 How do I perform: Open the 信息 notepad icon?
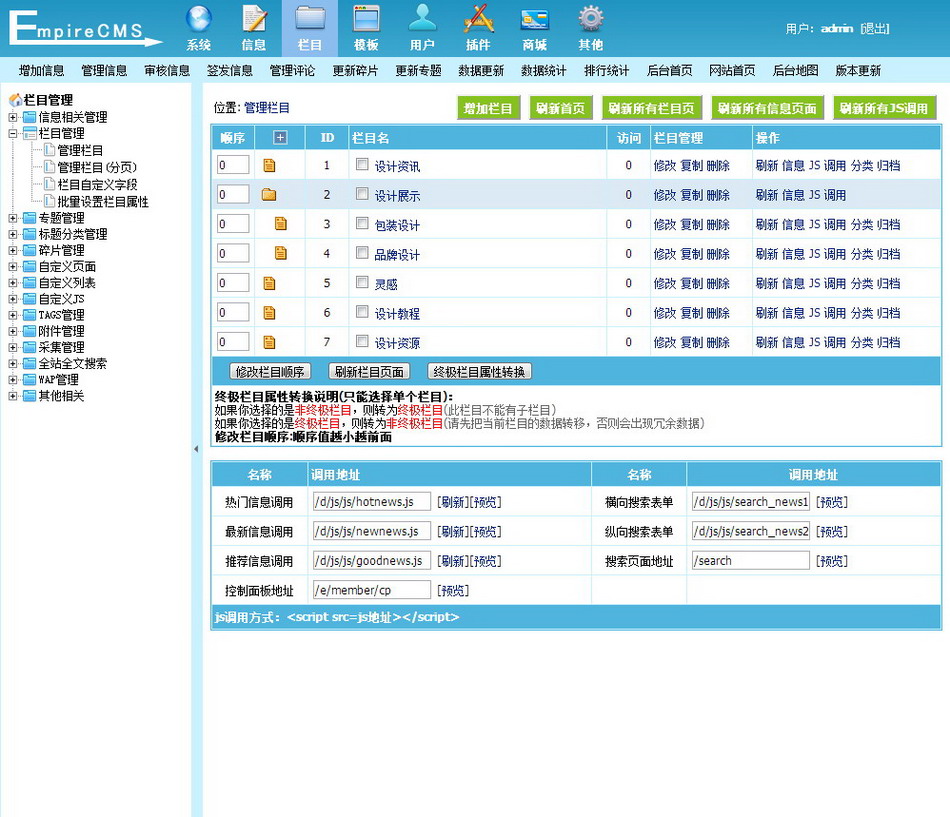[x=254, y=19]
